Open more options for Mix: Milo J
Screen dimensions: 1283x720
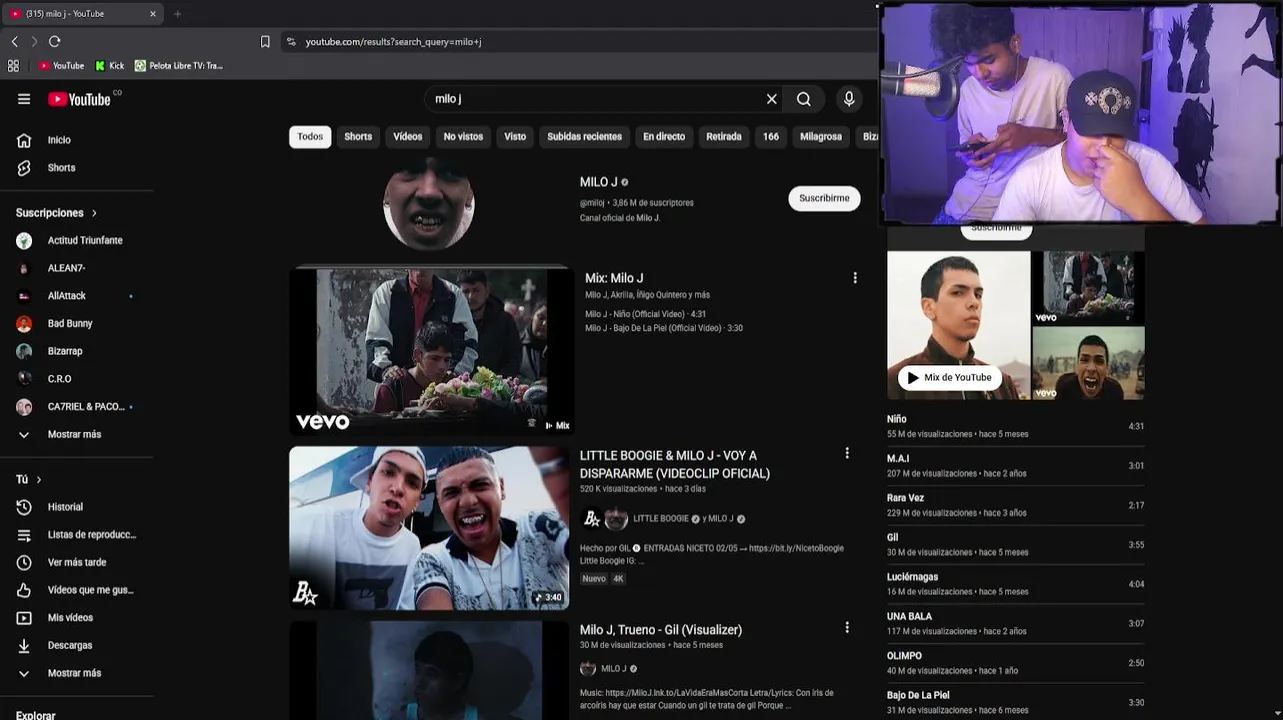(x=855, y=278)
